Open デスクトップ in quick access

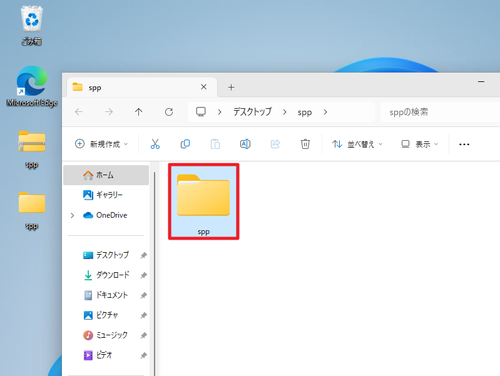click(x=106, y=255)
